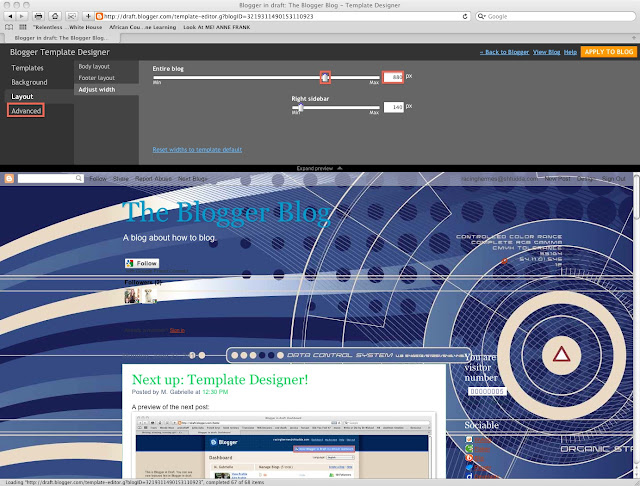Open the post title Next up: Template Designer!

(220, 379)
